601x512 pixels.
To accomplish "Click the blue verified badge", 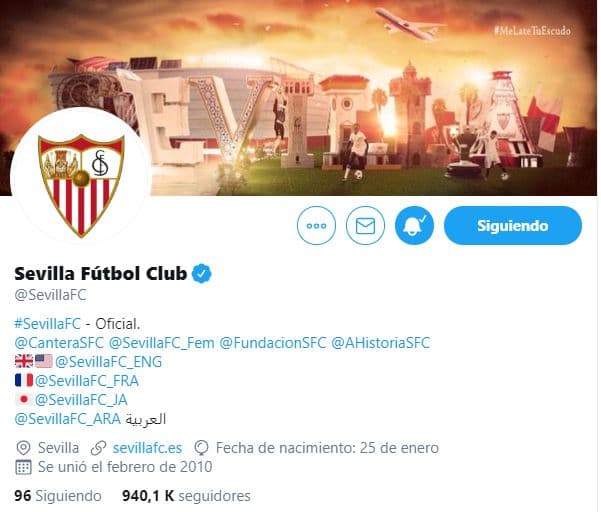I will pyautogui.click(x=202, y=274).
